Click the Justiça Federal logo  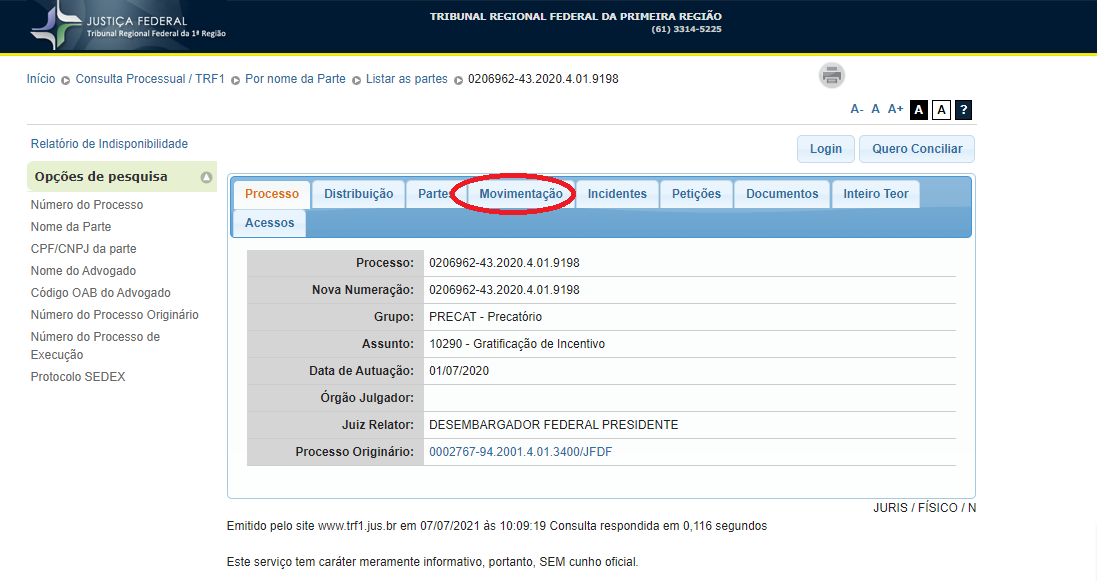(129, 26)
